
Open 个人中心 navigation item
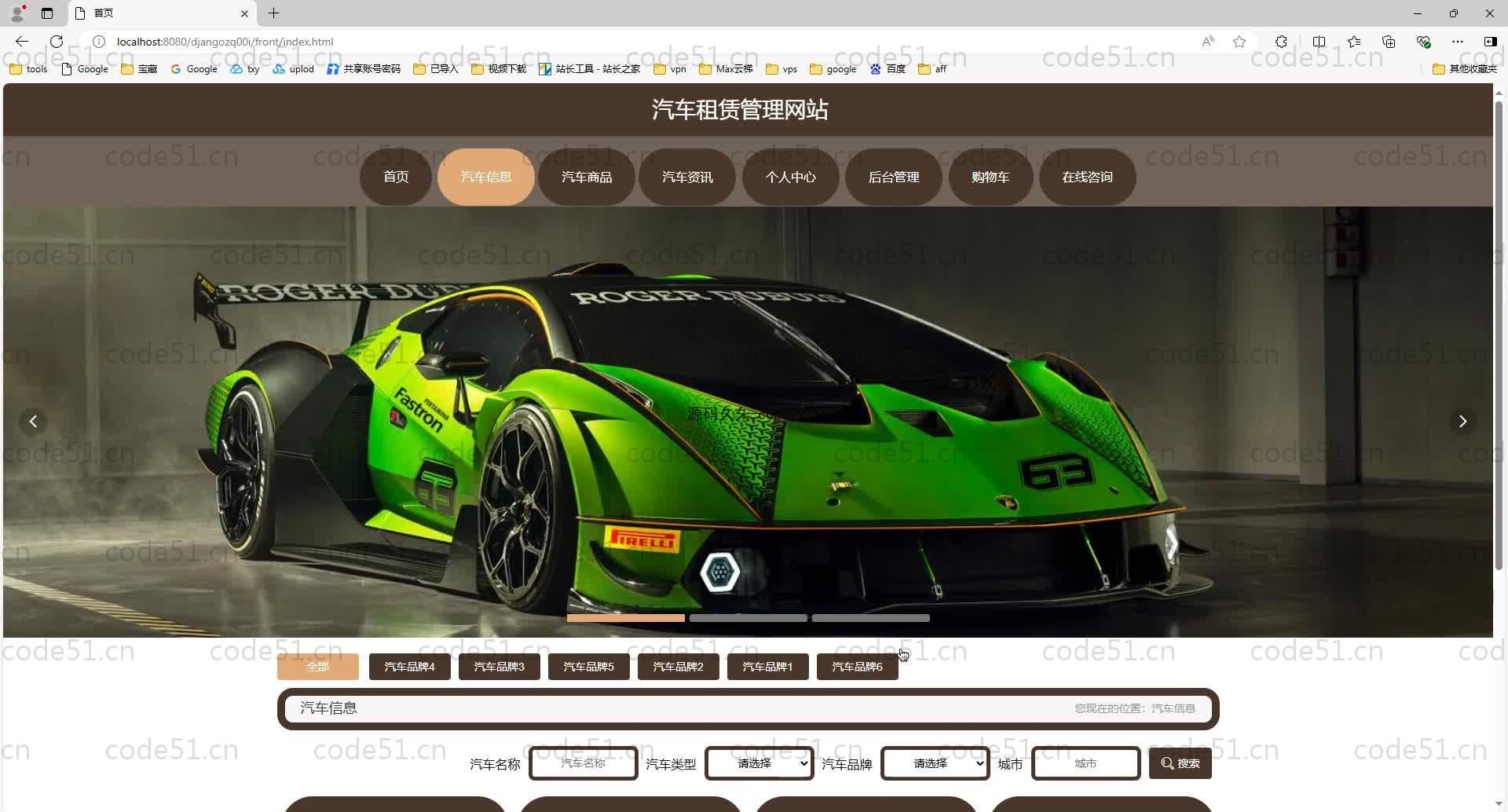tap(791, 177)
